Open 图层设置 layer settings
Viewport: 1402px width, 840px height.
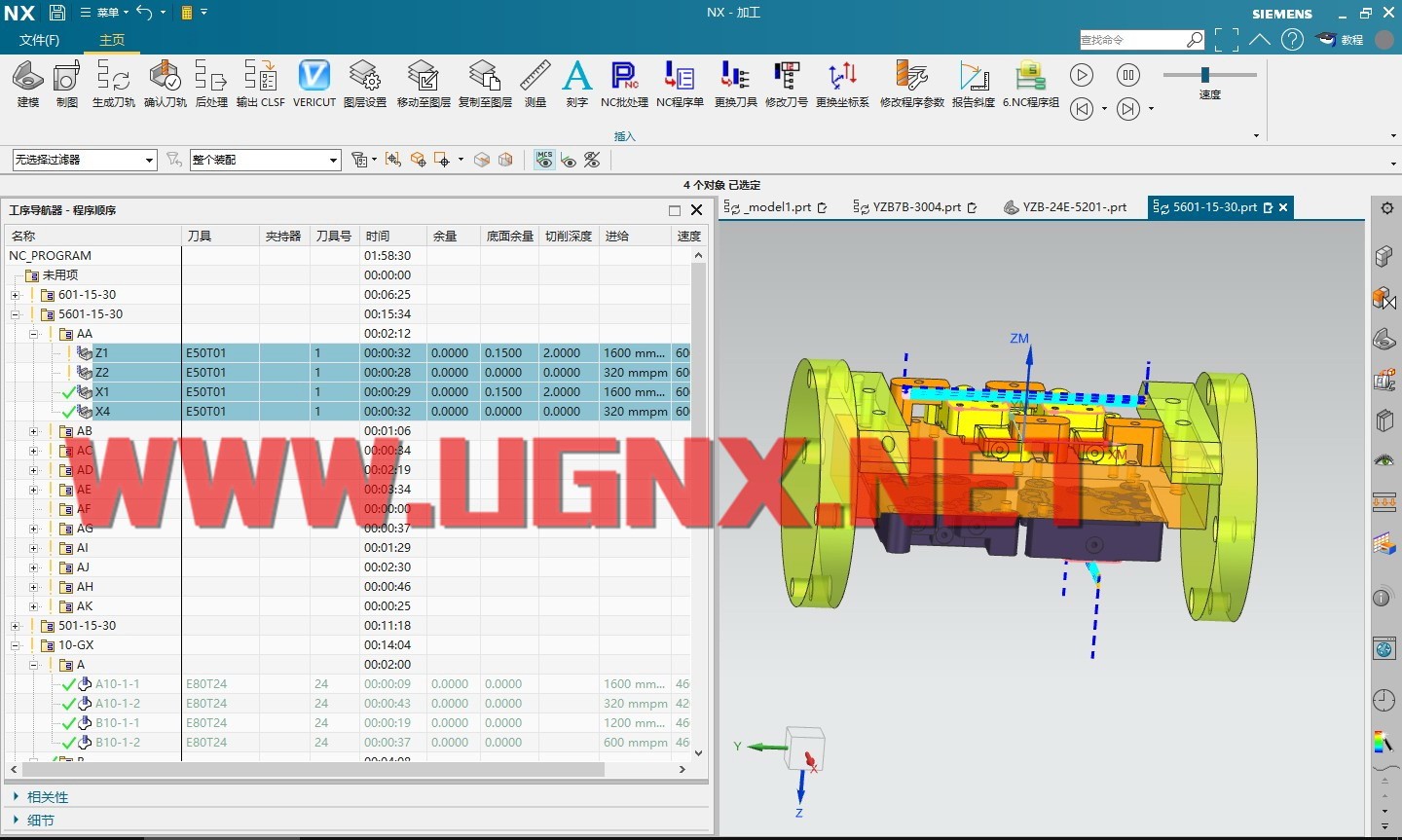[x=365, y=84]
